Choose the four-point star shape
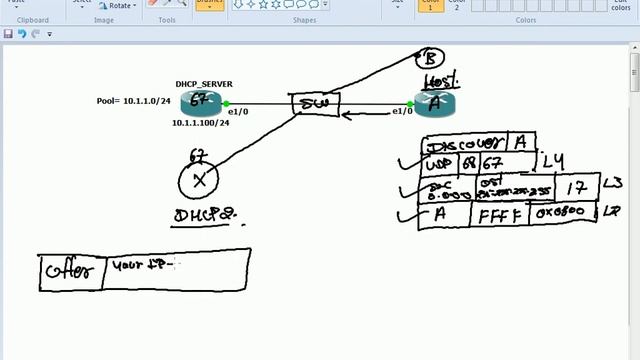Image resolution: width=640 pixels, height=360 pixels. (251, 4)
